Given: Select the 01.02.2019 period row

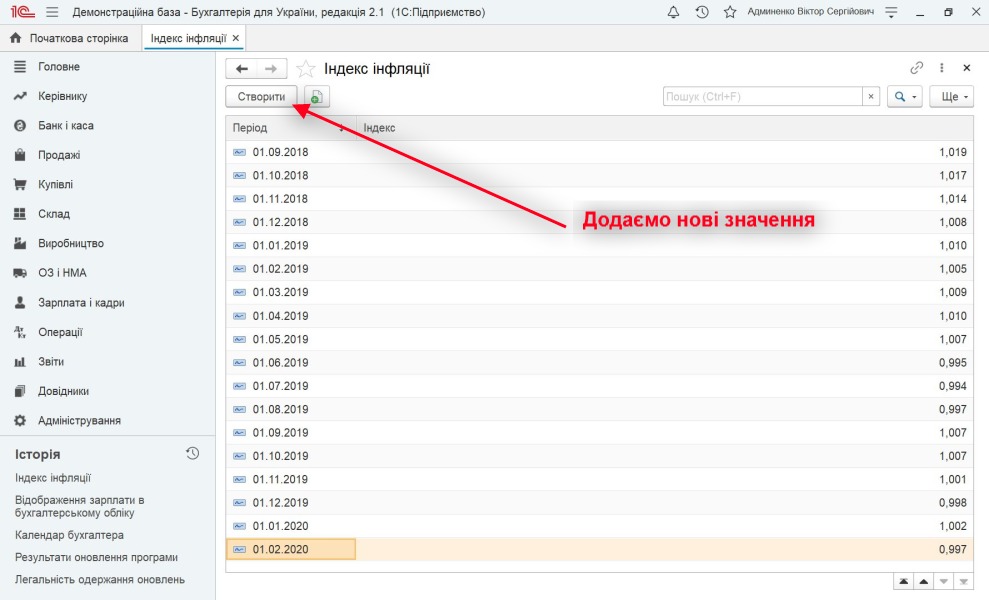Looking at the screenshot, I should [599, 269].
